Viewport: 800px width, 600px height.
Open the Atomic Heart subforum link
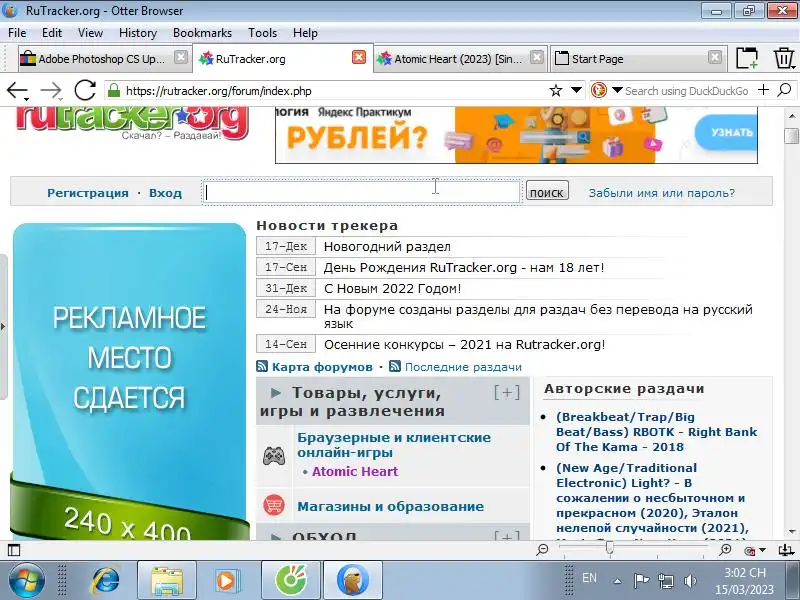(x=355, y=471)
